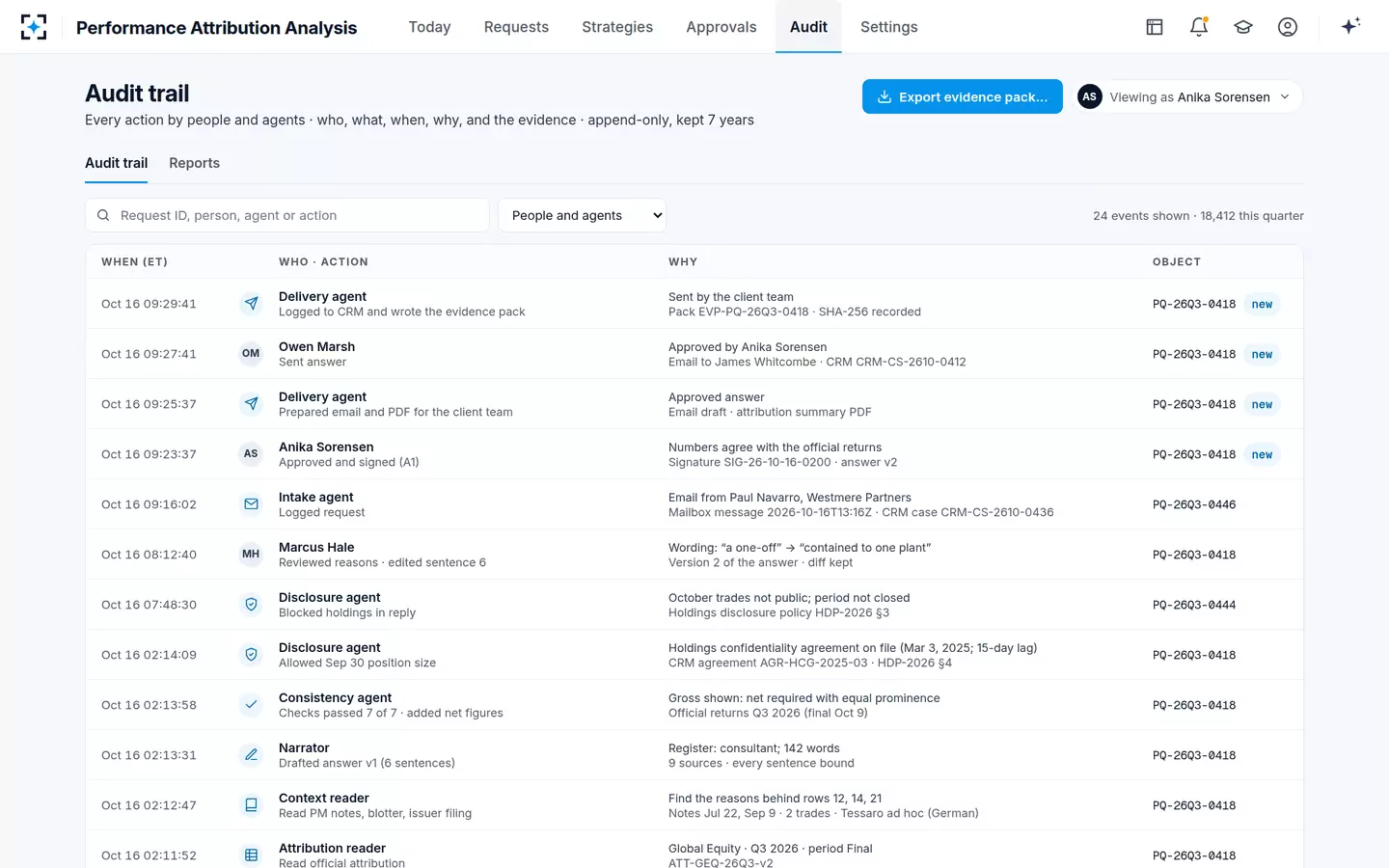Click object PQ-26Q3-0446
The image size is (1389, 868).
(x=1194, y=504)
